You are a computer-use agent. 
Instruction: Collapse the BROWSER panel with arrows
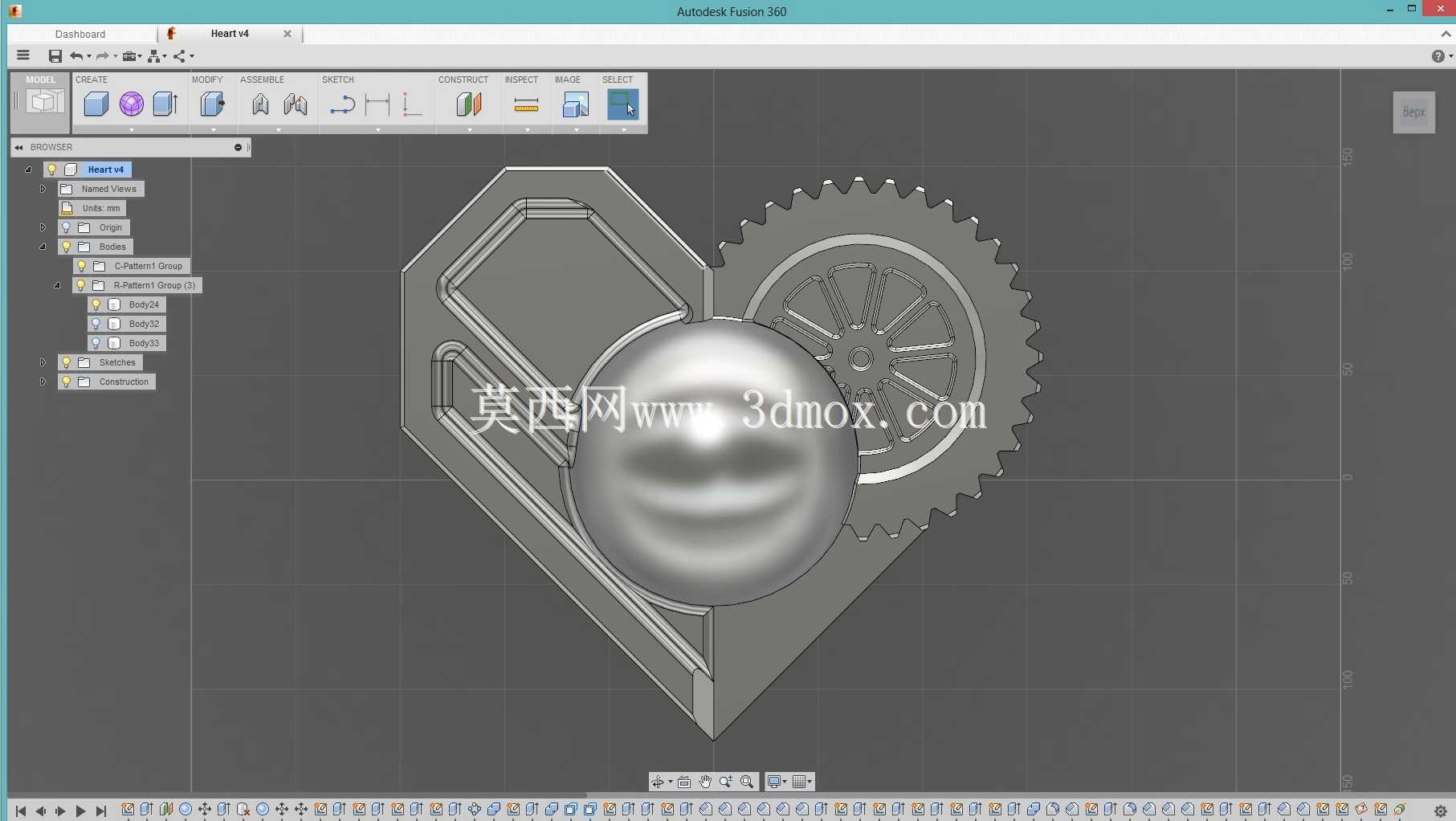pos(18,147)
